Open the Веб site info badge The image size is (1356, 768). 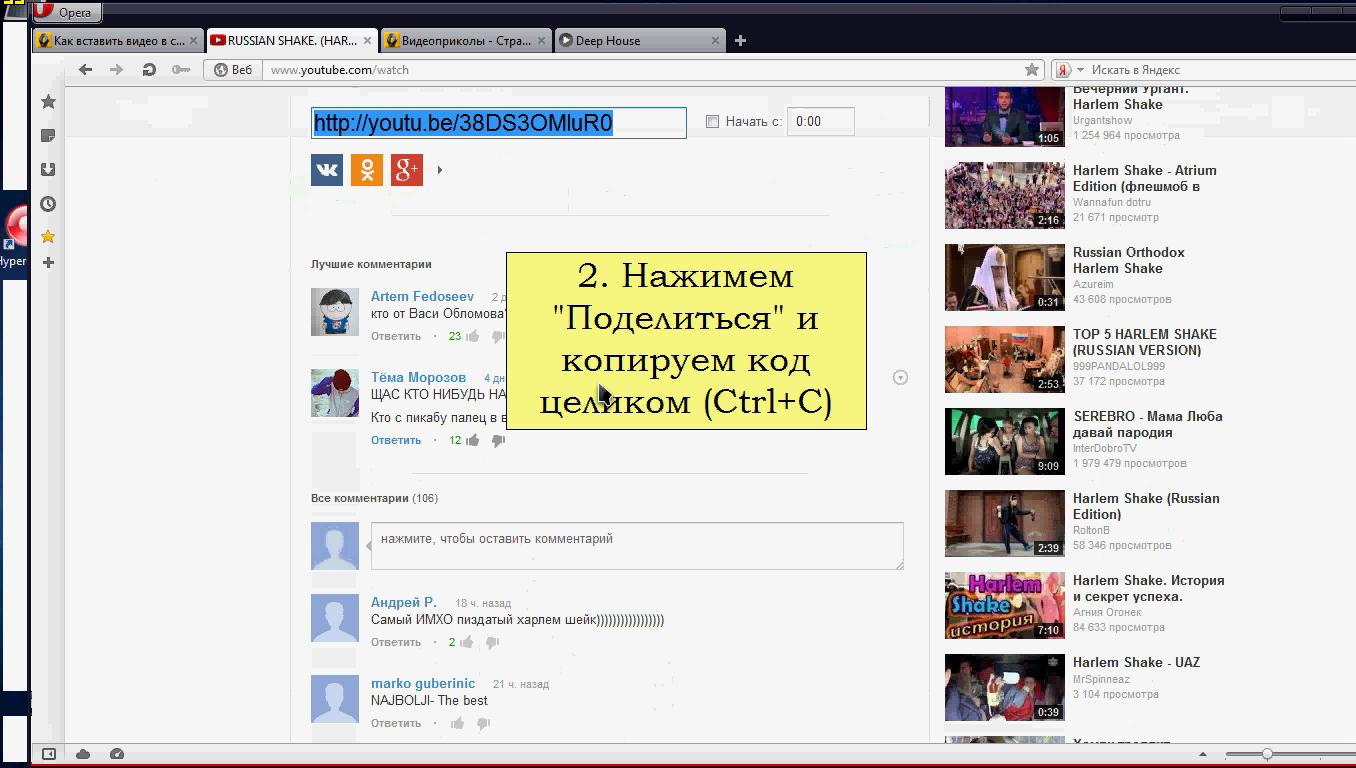233,69
